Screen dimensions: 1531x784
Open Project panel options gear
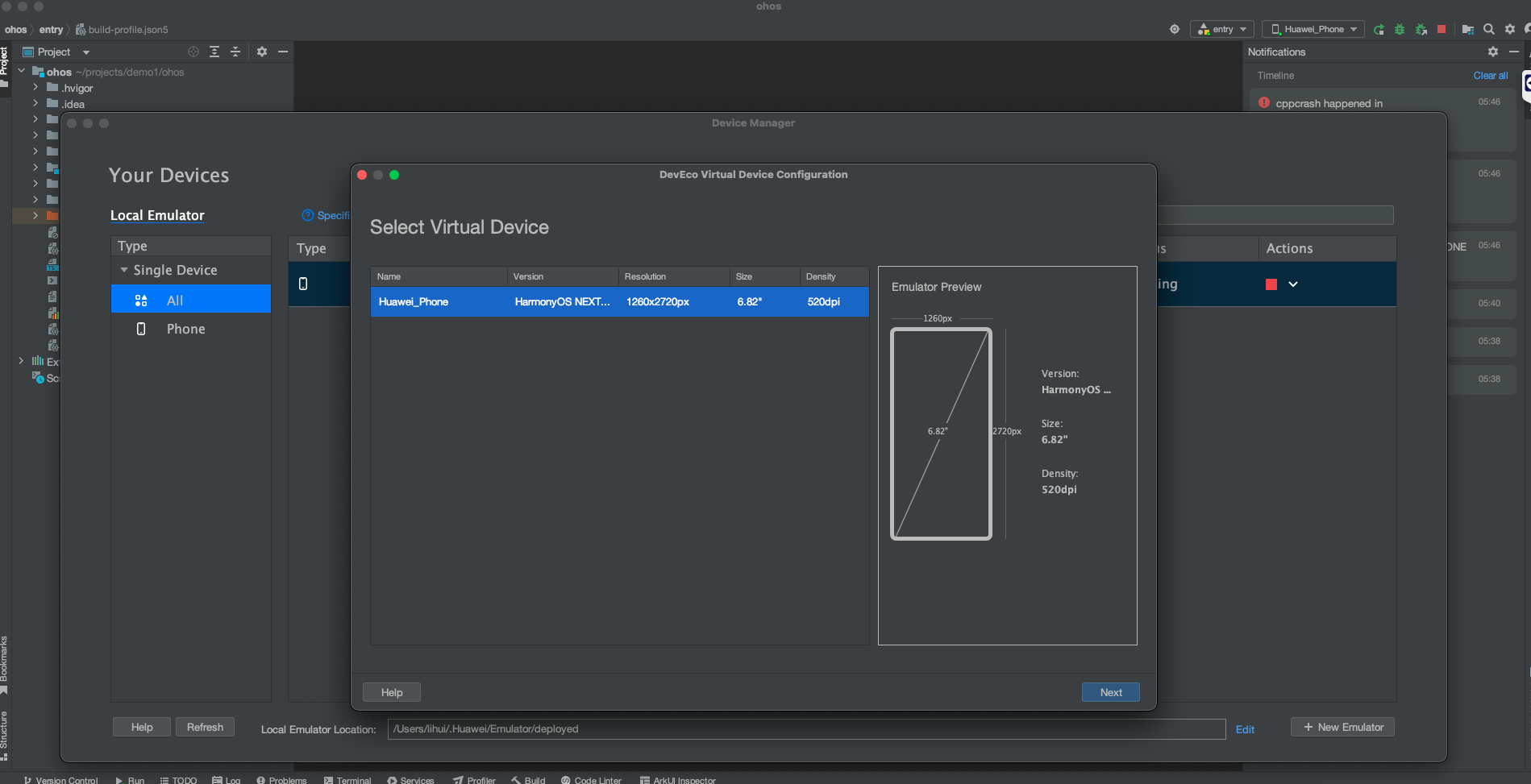pyautogui.click(x=262, y=52)
